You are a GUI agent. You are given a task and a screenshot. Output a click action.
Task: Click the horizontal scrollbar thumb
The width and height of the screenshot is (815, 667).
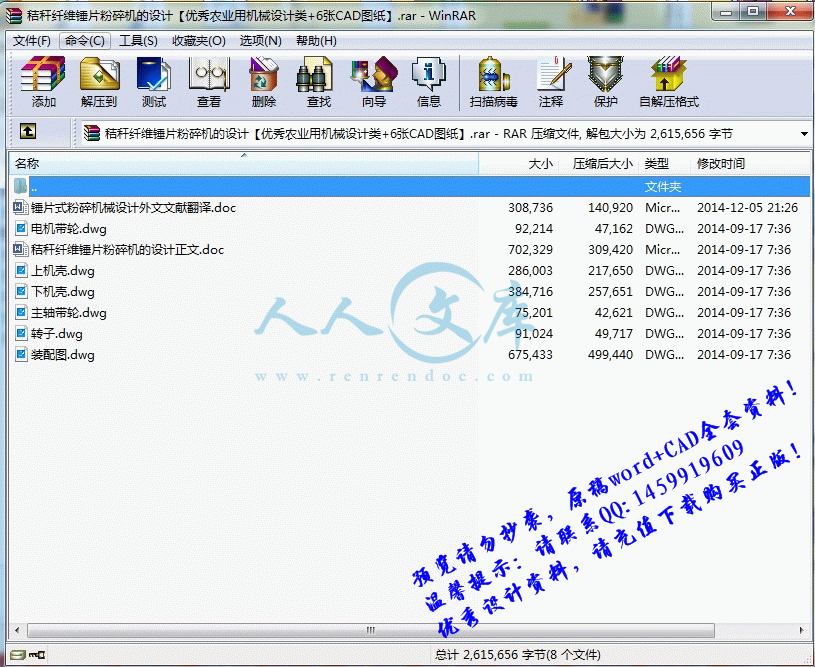(371, 630)
